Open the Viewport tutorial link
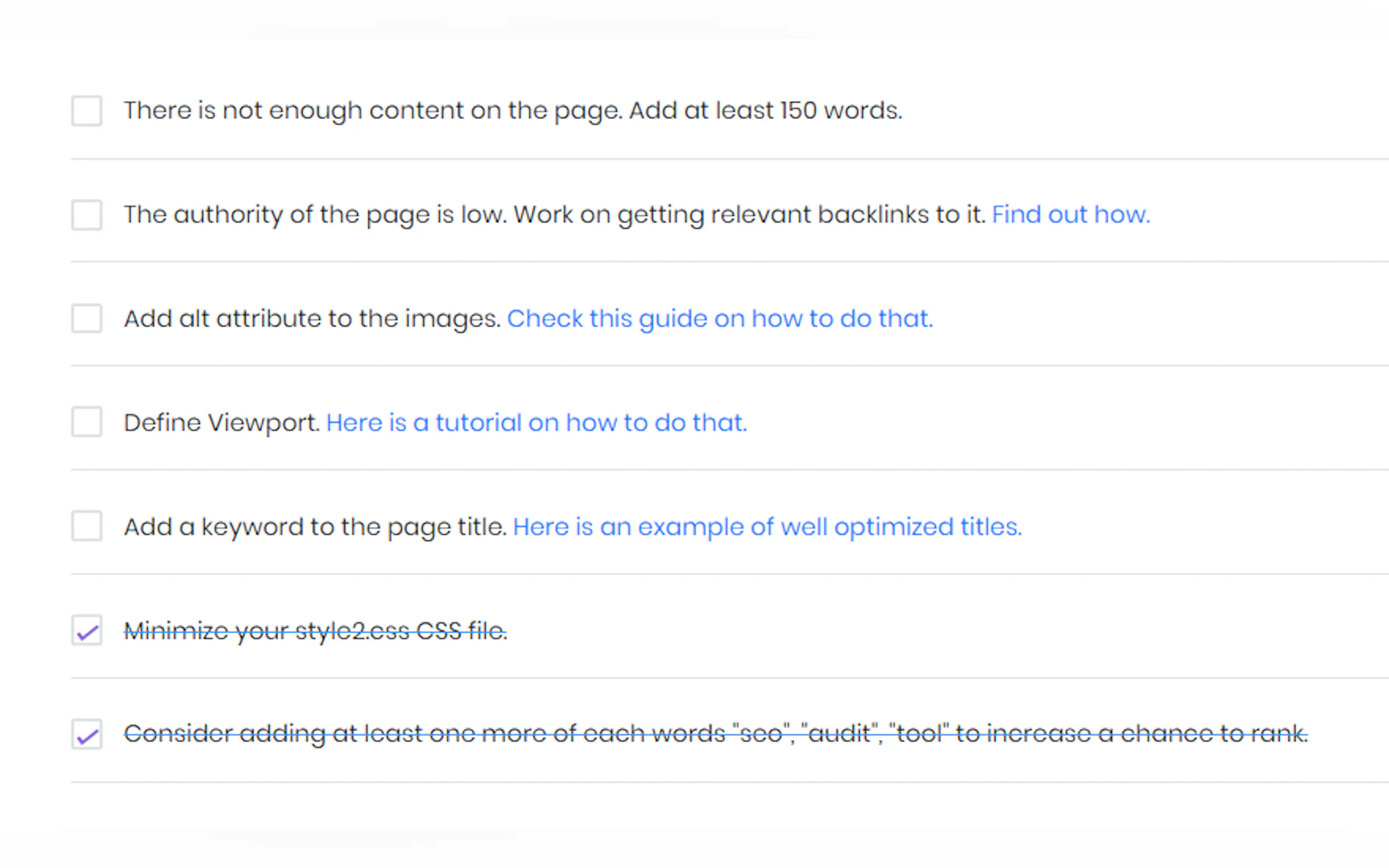The height and width of the screenshot is (868, 1389). coord(536,423)
